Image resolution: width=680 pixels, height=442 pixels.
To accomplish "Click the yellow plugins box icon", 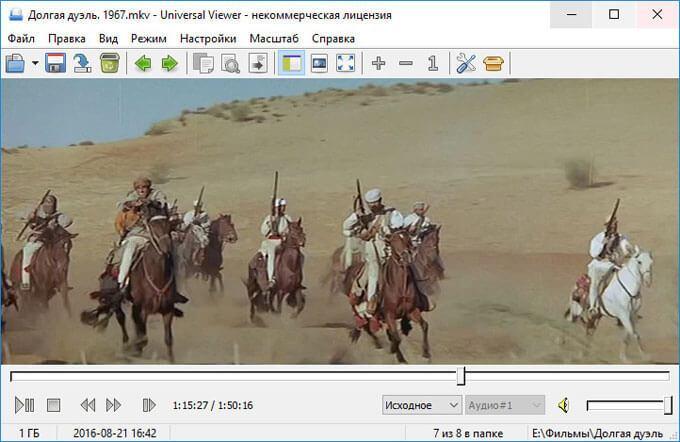I will pyautogui.click(x=494, y=64).
